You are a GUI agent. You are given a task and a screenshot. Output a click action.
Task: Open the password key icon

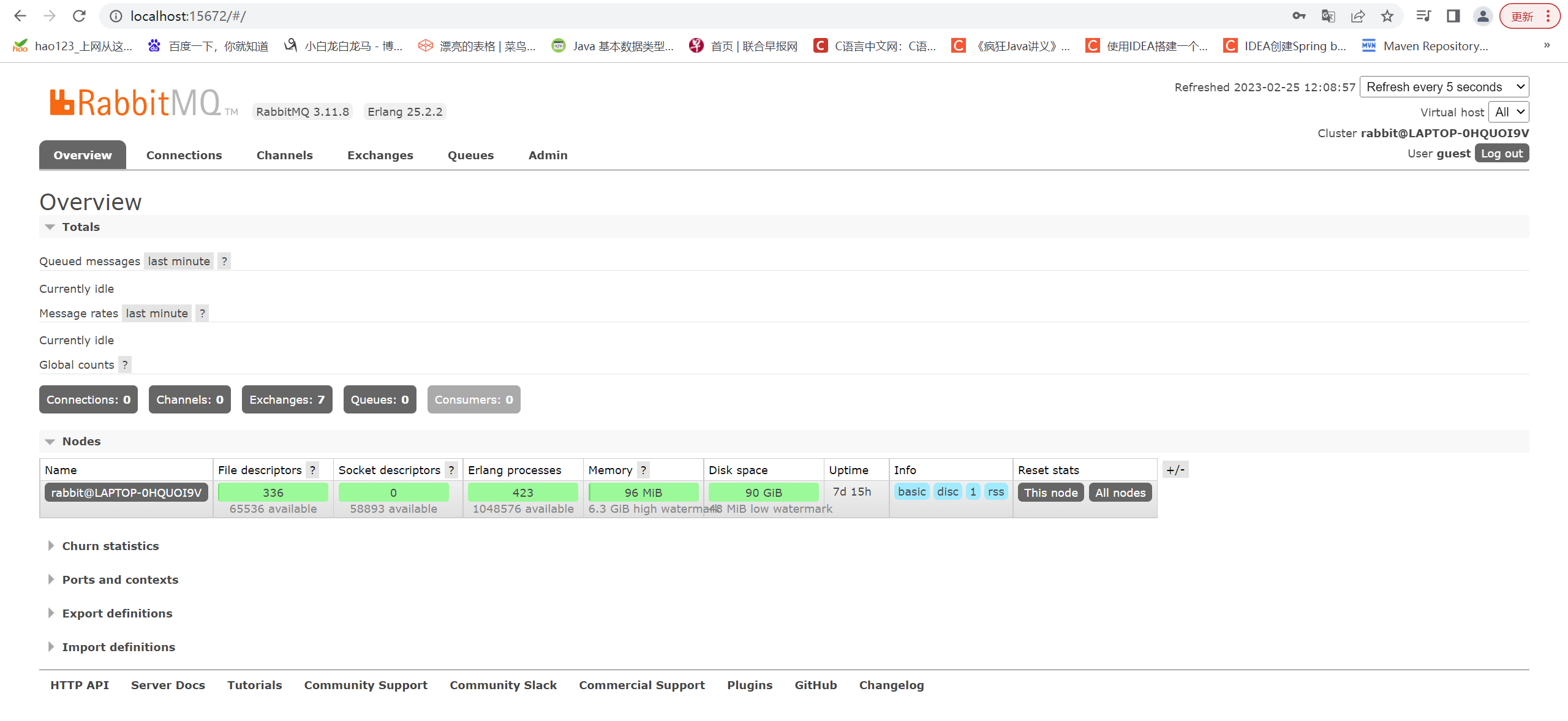point(1298,16)
